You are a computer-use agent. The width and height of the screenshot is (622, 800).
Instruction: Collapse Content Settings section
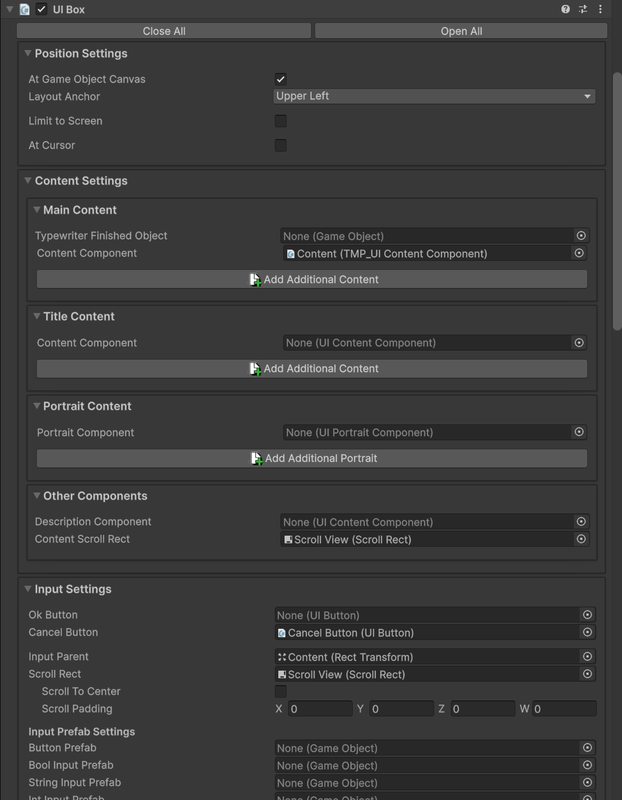click(28, 181)
